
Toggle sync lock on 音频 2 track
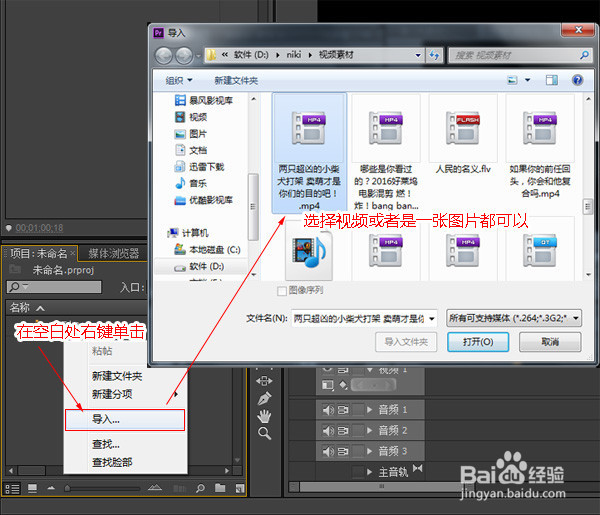click(x=343, y=431)
